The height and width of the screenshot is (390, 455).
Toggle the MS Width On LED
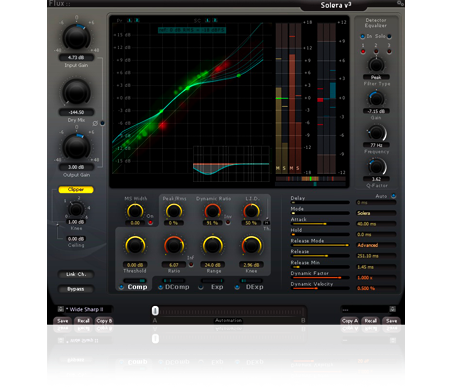[x=150, y=222]
